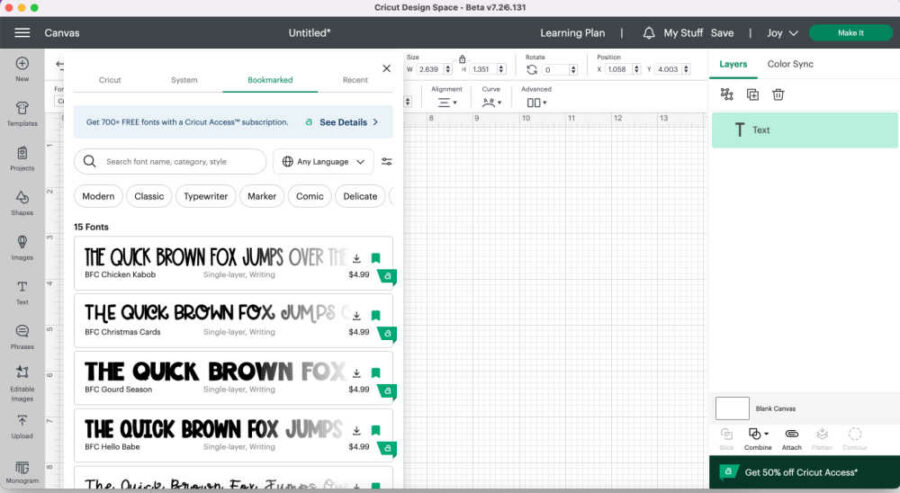Viewport: 900px width, 493px height.
Task: Expand the Any Language dropdown
Action: coord(323,161)
